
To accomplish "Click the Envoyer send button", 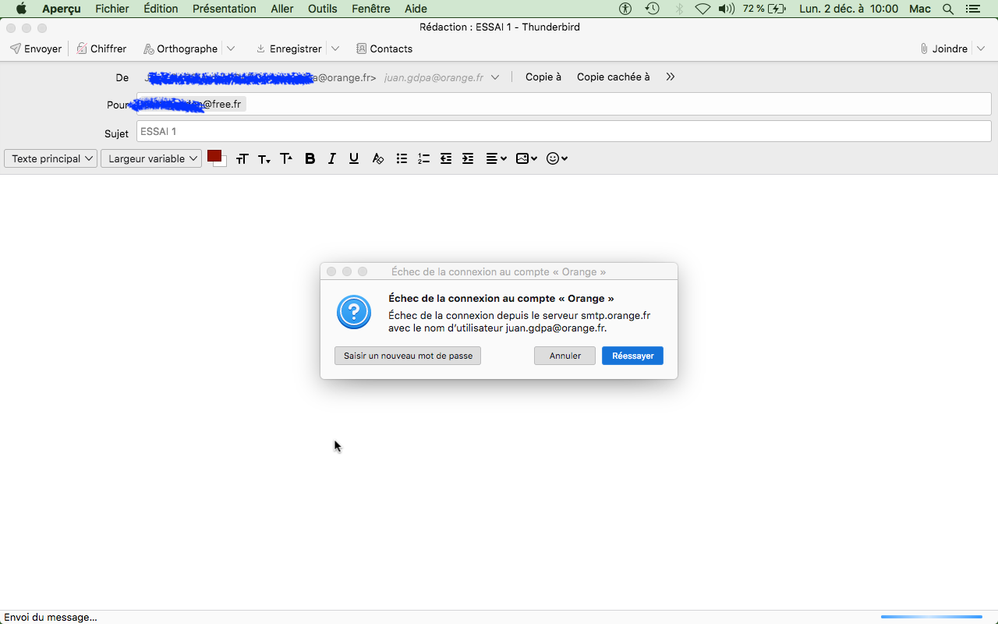I will 36,48.
